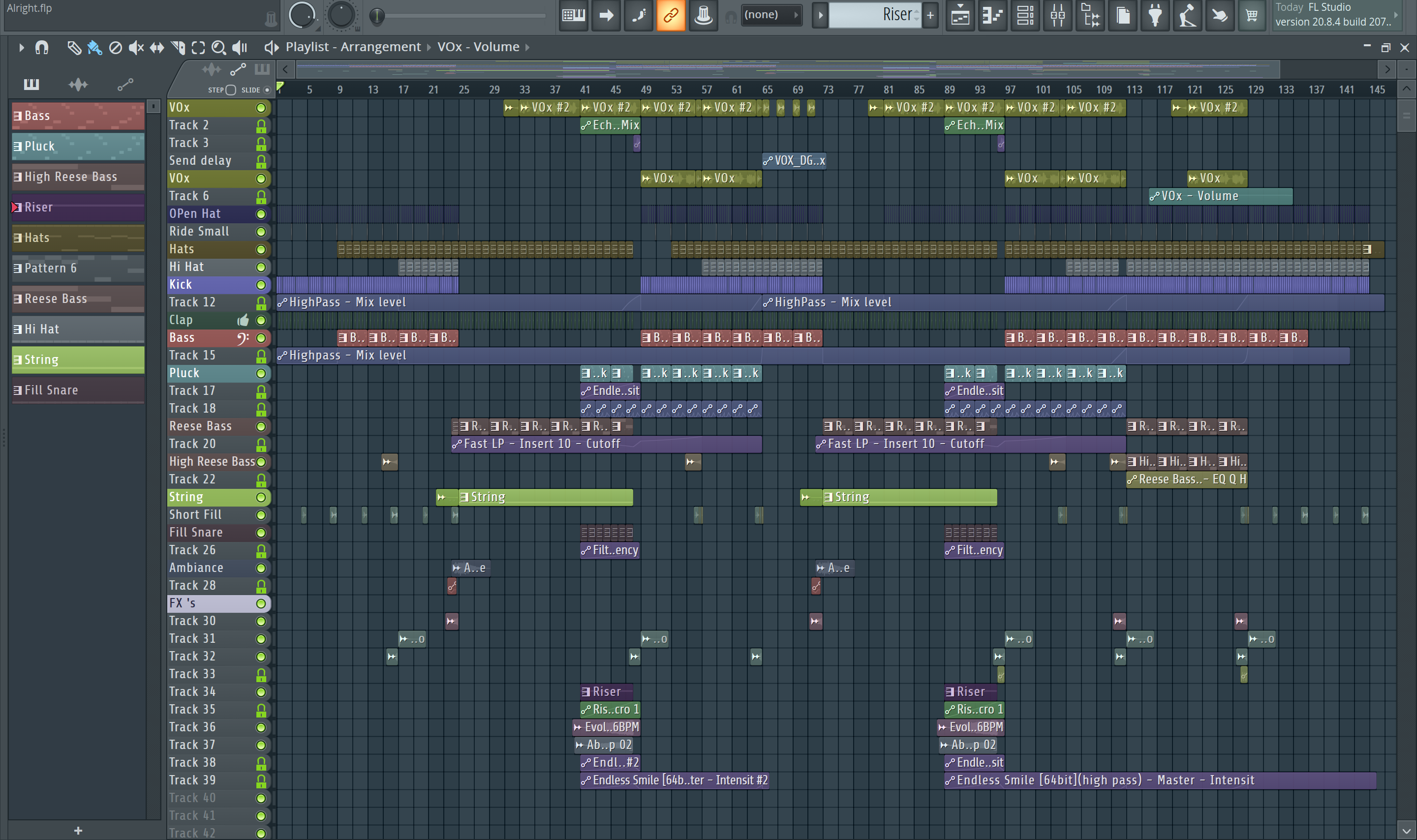Open the content library shopping cart
1417x840 pixels.
(1252, 15)
